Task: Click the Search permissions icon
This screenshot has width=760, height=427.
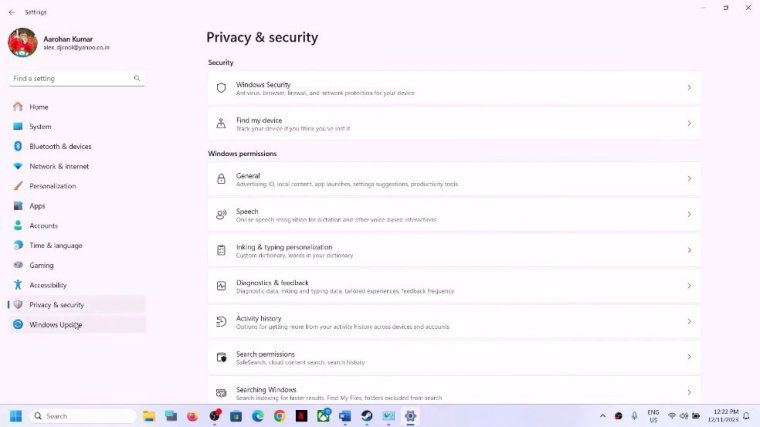Action: tap(221, 357)
